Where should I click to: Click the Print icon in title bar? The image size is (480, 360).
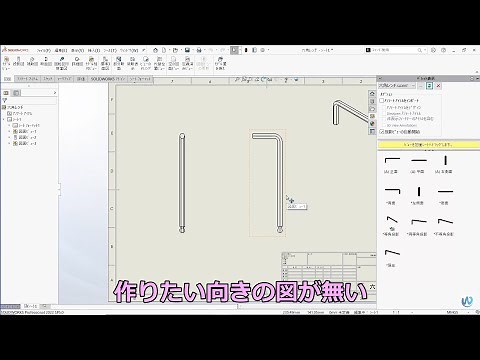pos(199,50)
